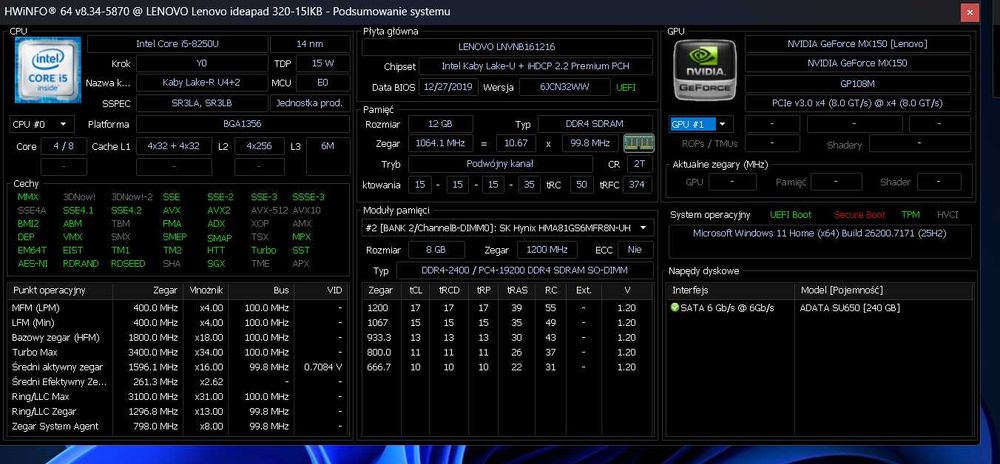This screenshot has height=464, width=1000.
Task: Select the ADATA SU650 [240 GB] drive
Action: 849,308
